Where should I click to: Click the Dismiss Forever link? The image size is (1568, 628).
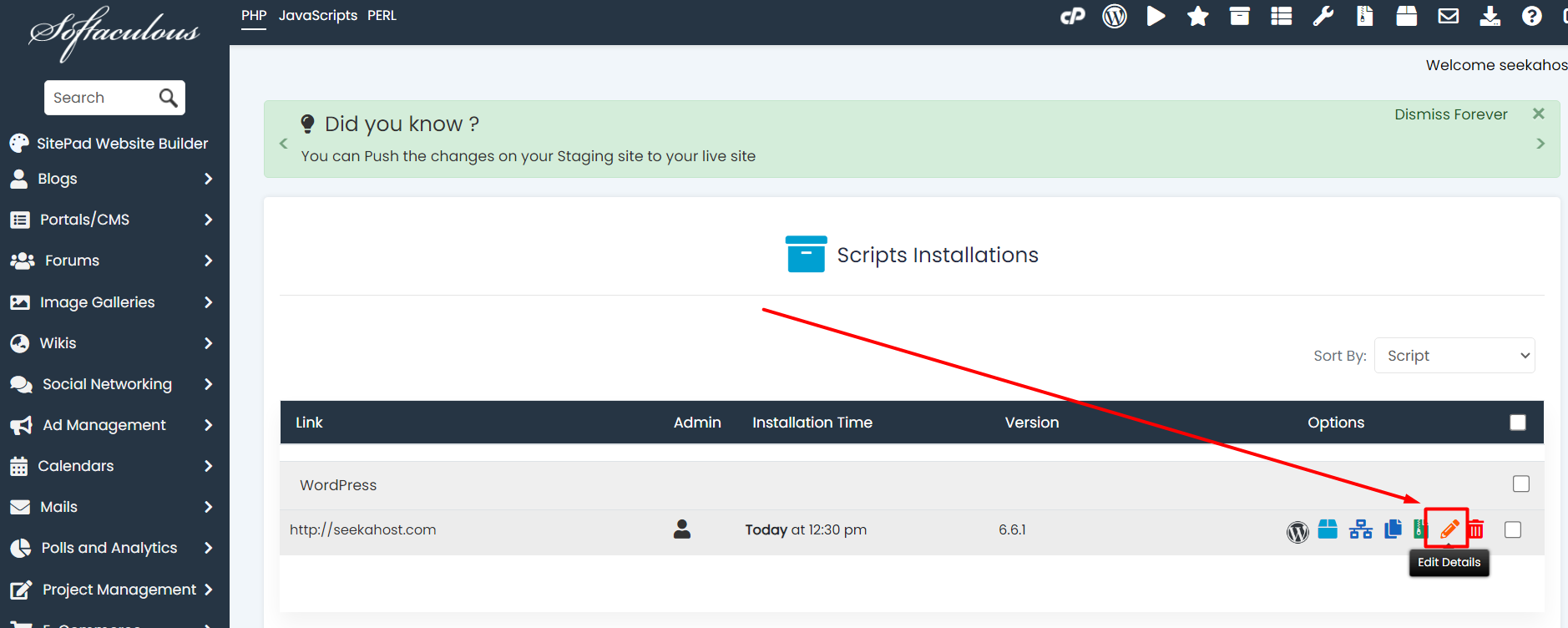(x=1450, y=114)
